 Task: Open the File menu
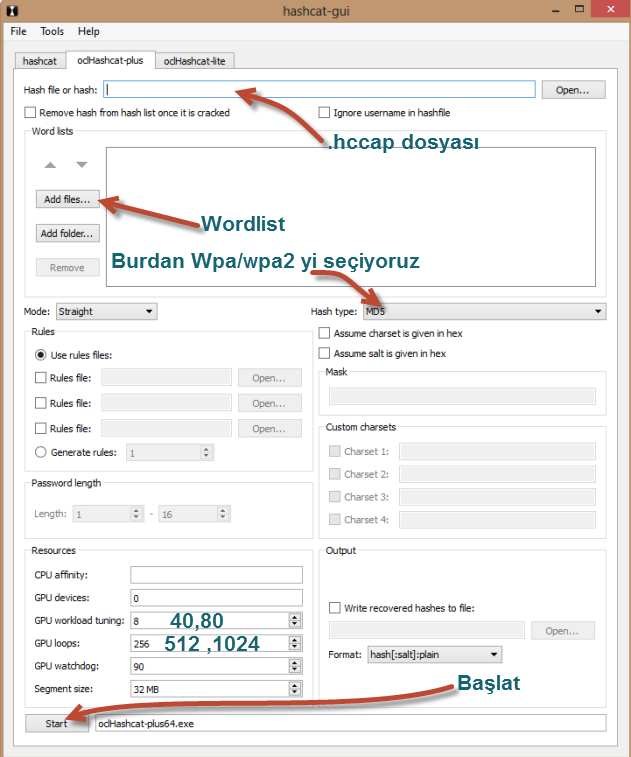point(18,31)
